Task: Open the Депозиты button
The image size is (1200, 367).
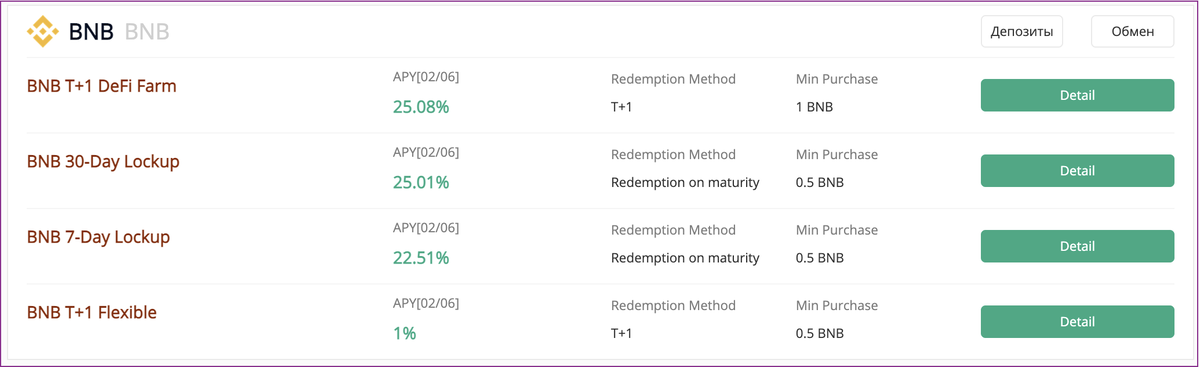Action: 1021,32
